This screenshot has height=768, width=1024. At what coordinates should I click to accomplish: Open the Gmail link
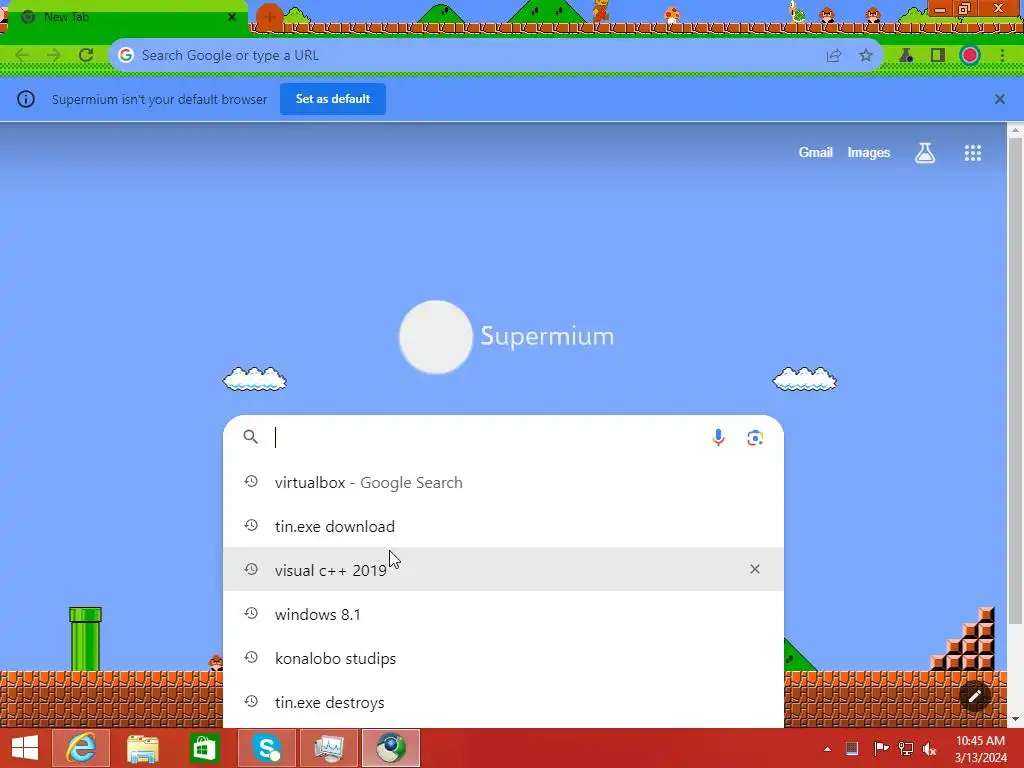pos(816,152)
